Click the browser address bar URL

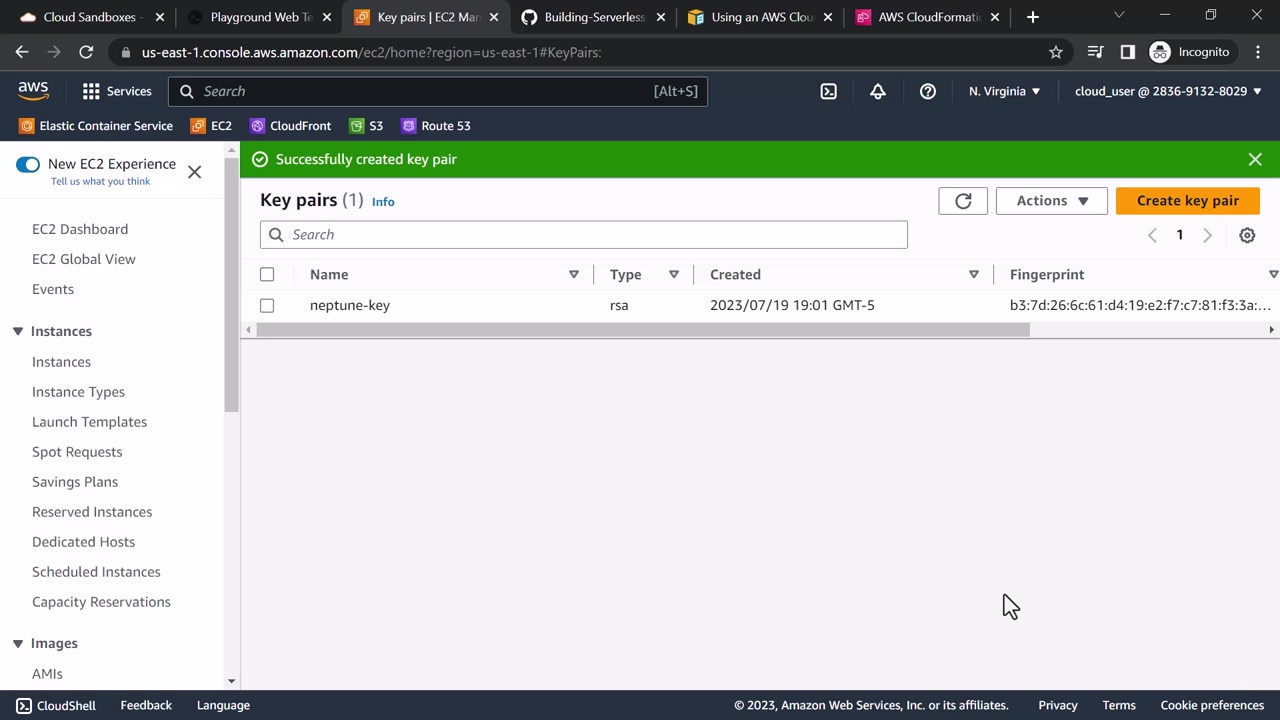(x=371, y=52)
